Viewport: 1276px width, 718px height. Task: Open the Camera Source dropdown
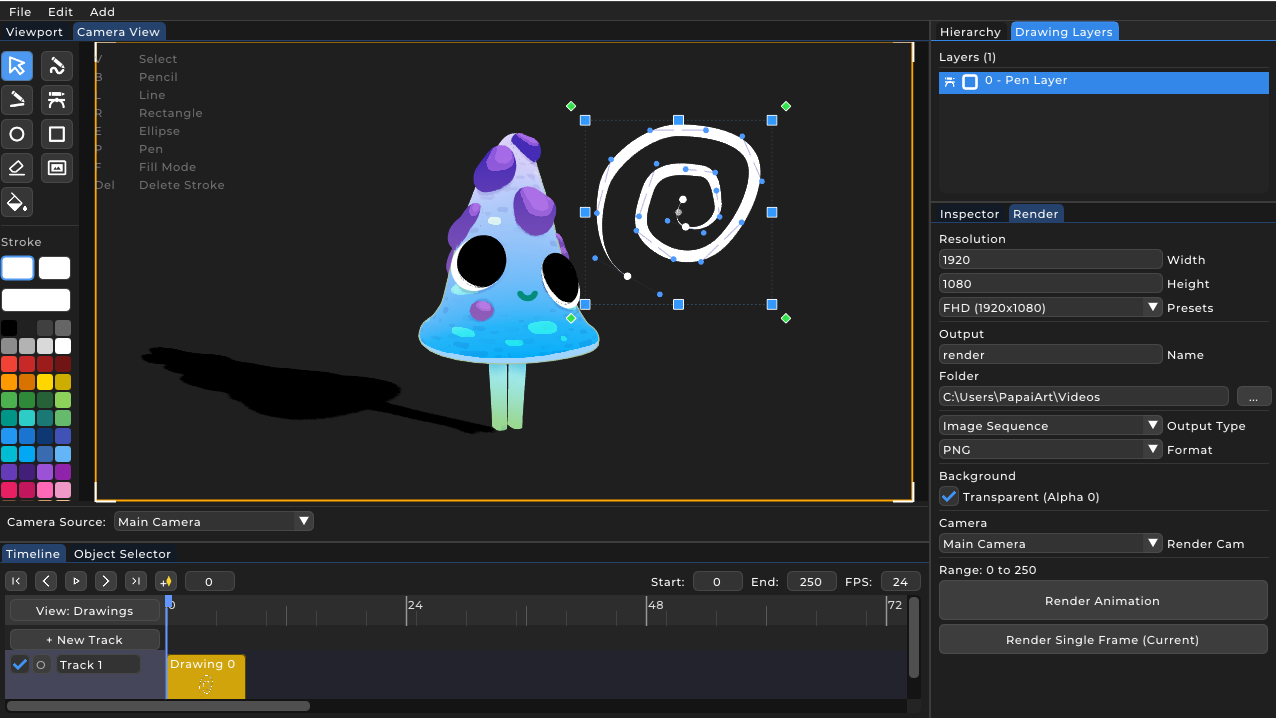tap(213, 521)
